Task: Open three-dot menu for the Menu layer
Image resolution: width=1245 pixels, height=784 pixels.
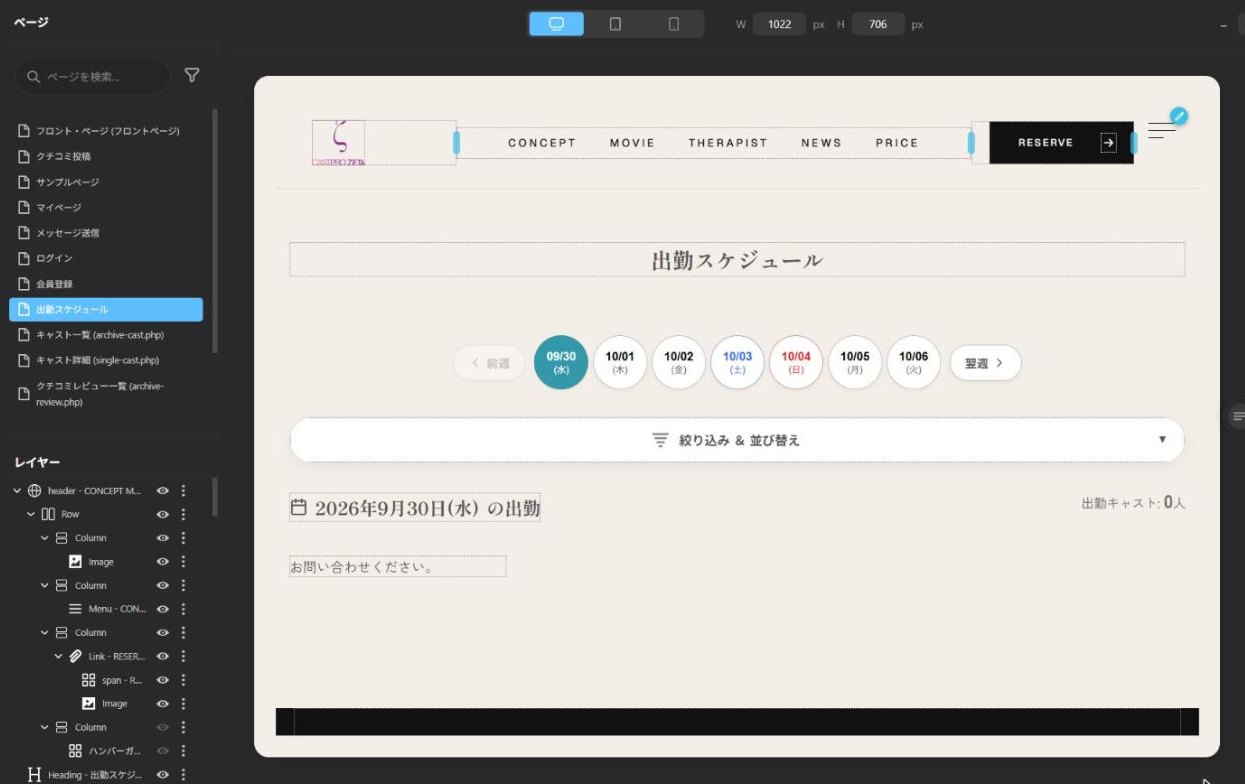Action: [x=183, y=609]
